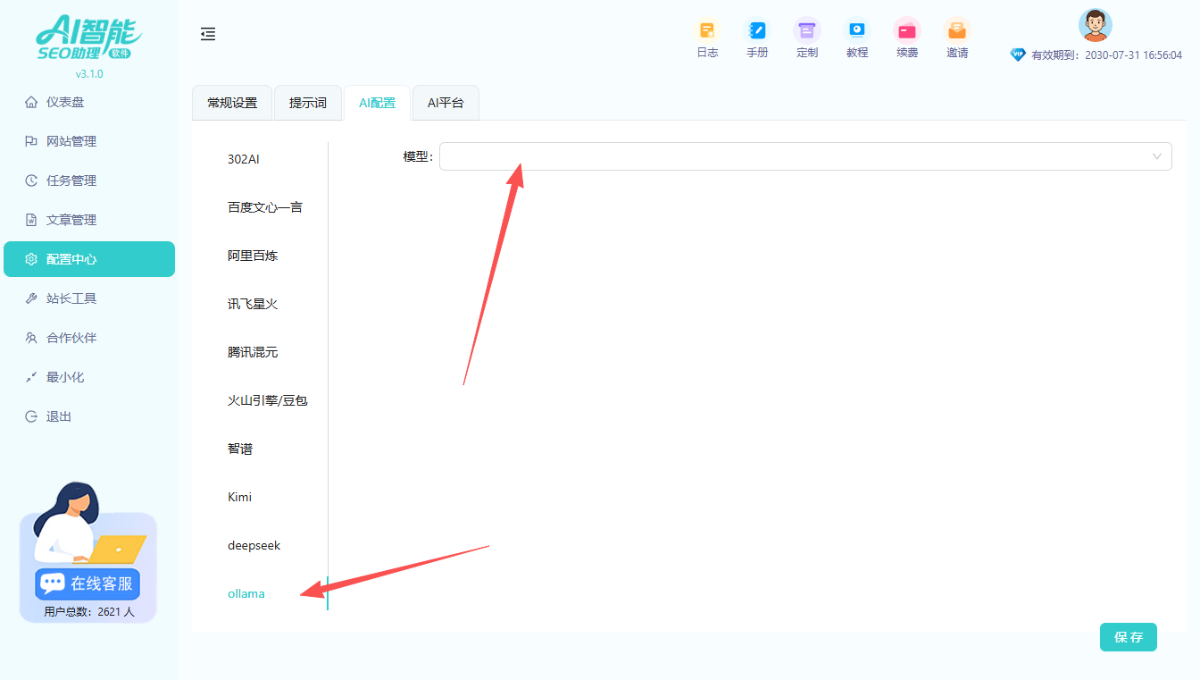Click the VIP diamond badge icon
This screenshot has height=680, width=1200.
point(1018,55)
